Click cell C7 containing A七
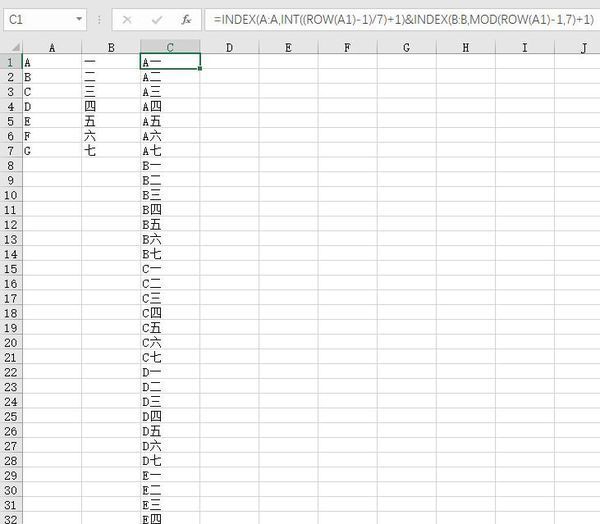 coord(170,151)
